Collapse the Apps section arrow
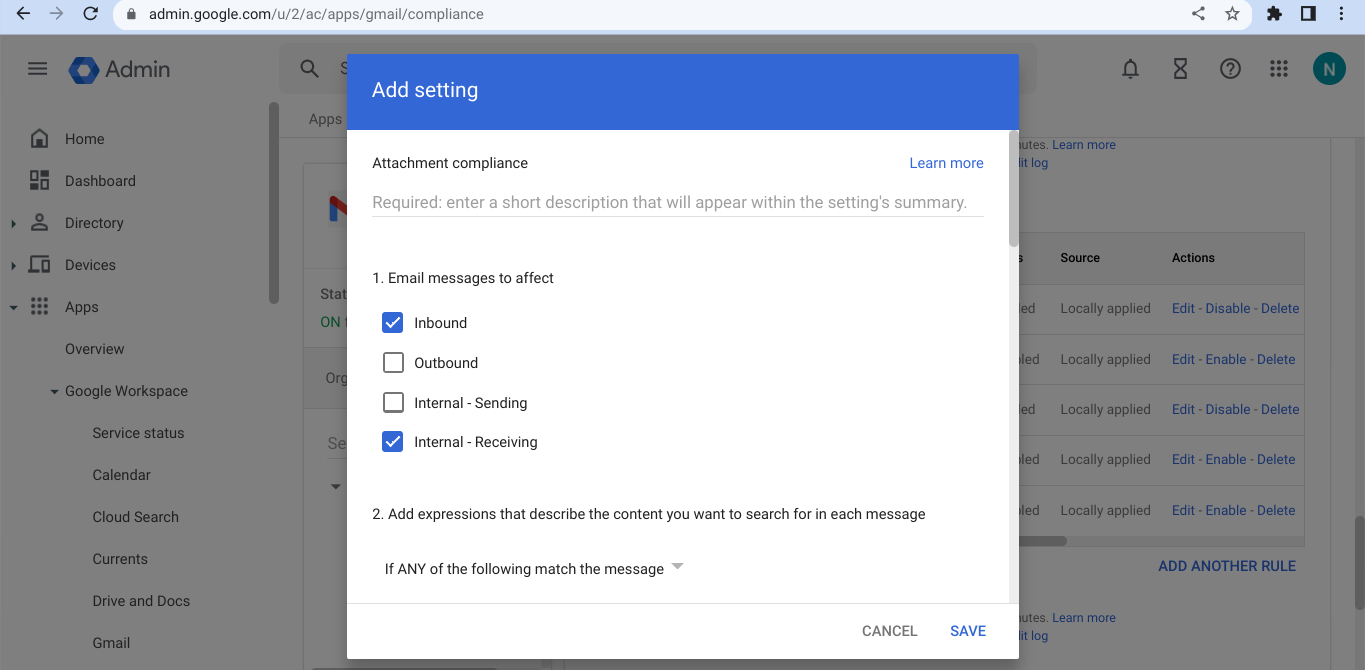This screenshot has width=1365, height=670. pyautogui.click(x=13, y=308)
